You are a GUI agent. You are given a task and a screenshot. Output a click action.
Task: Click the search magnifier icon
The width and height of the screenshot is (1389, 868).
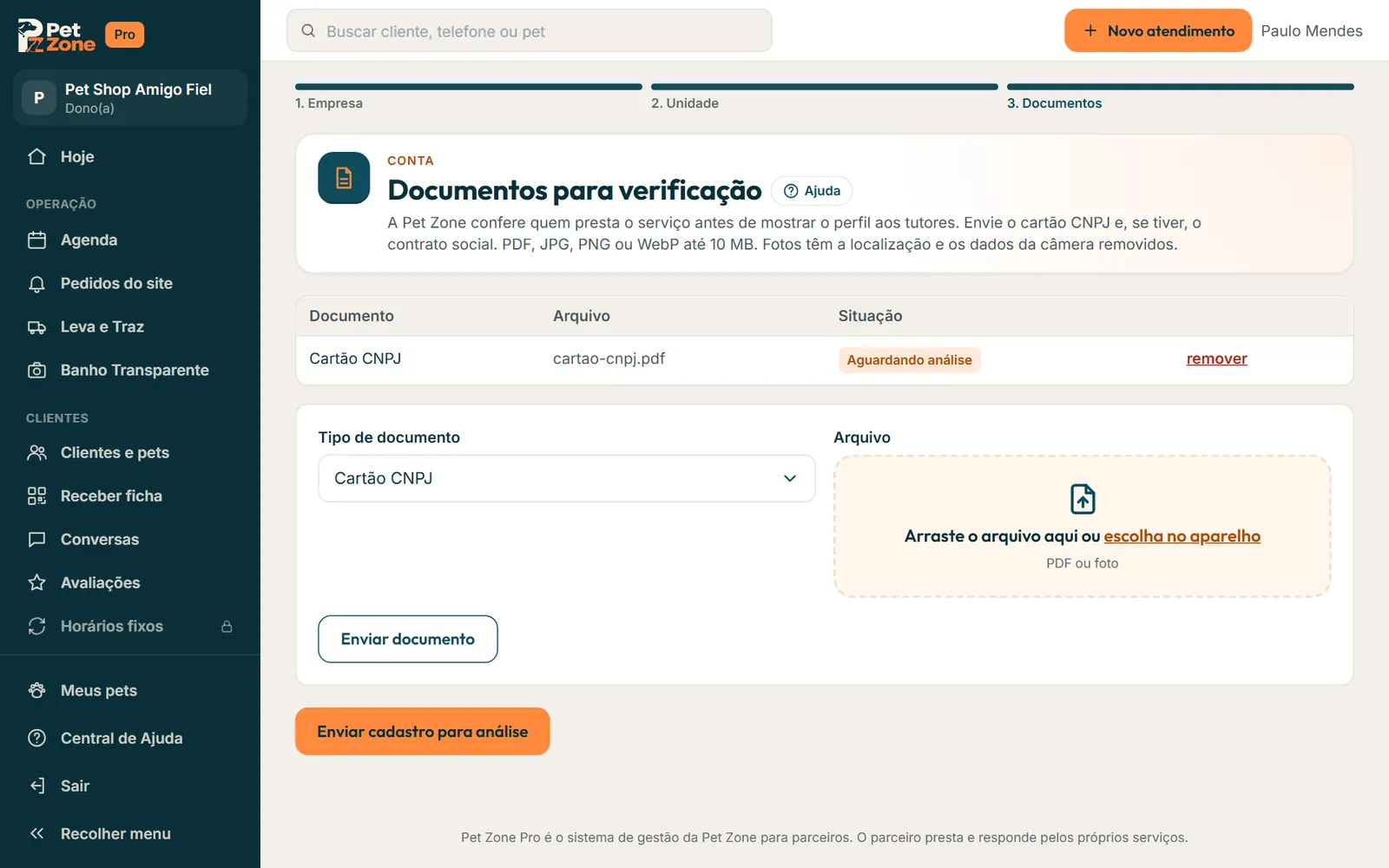308,30
